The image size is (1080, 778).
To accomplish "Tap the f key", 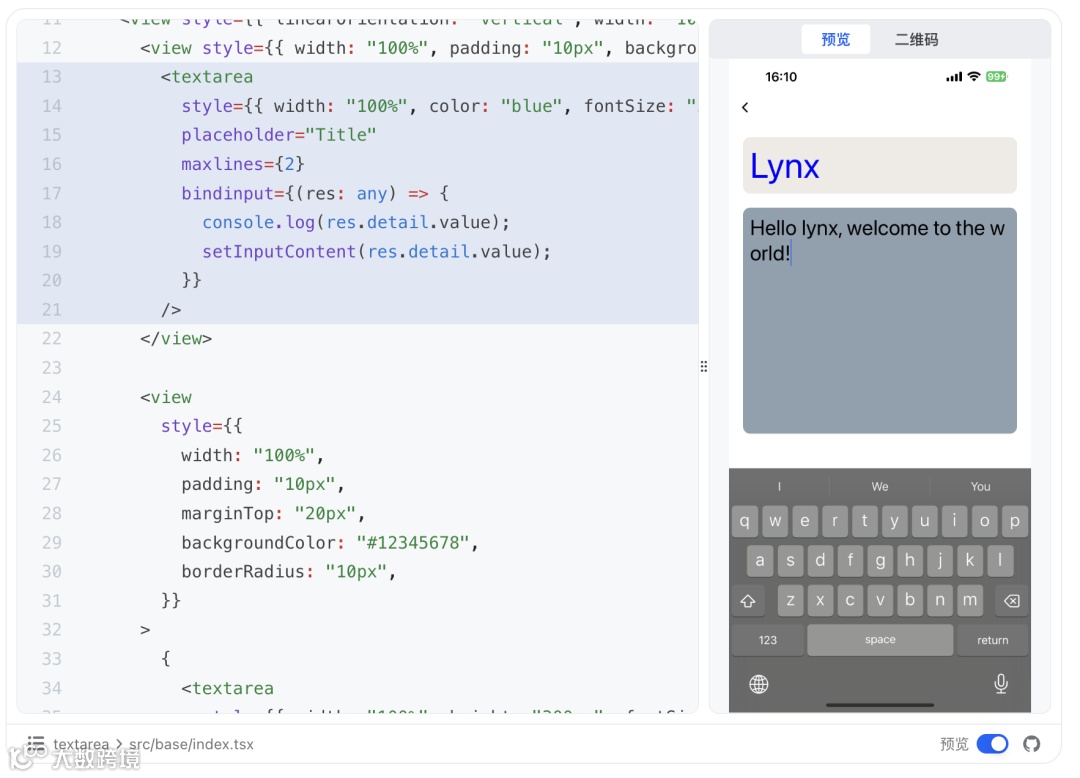I will [850, 560].
